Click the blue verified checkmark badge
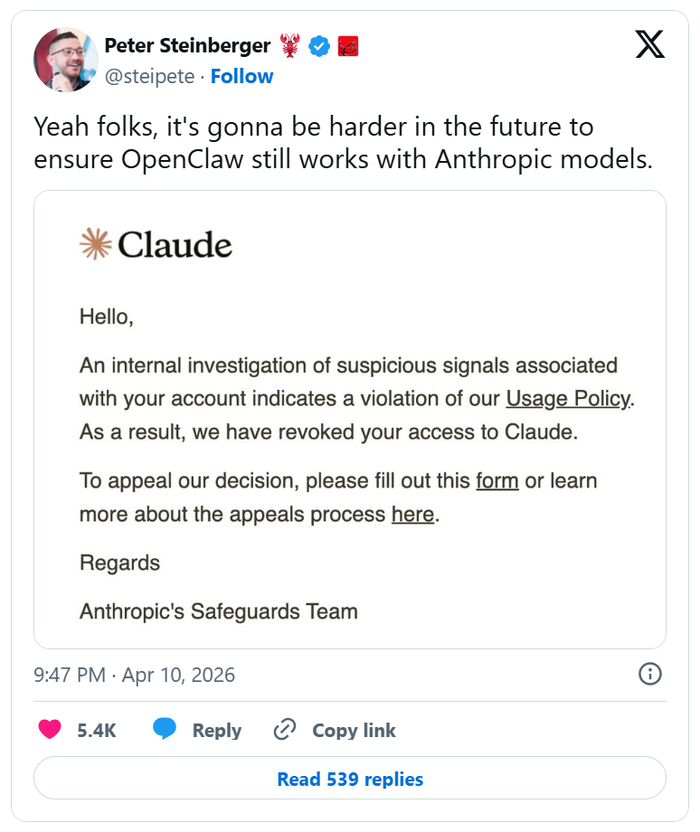The width and height of the screenshot is (700, 832). point(319,45)
